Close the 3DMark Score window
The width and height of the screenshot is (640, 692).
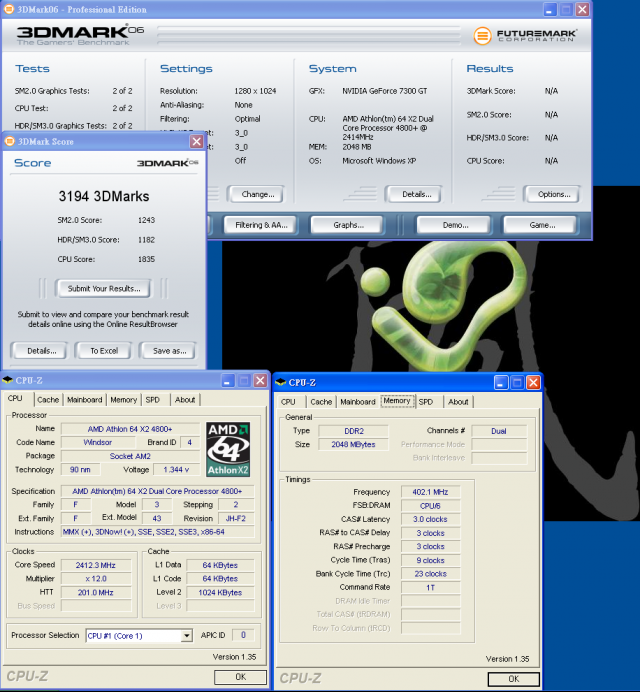pos(196,141)
